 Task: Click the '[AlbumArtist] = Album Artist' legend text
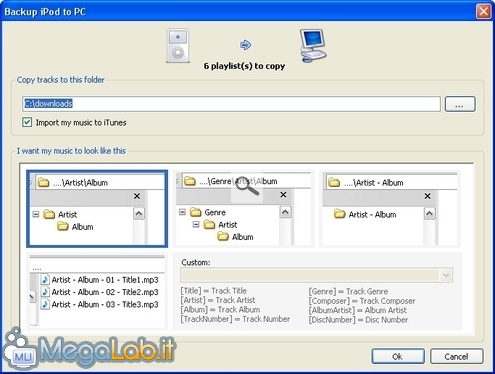(357, 310)
